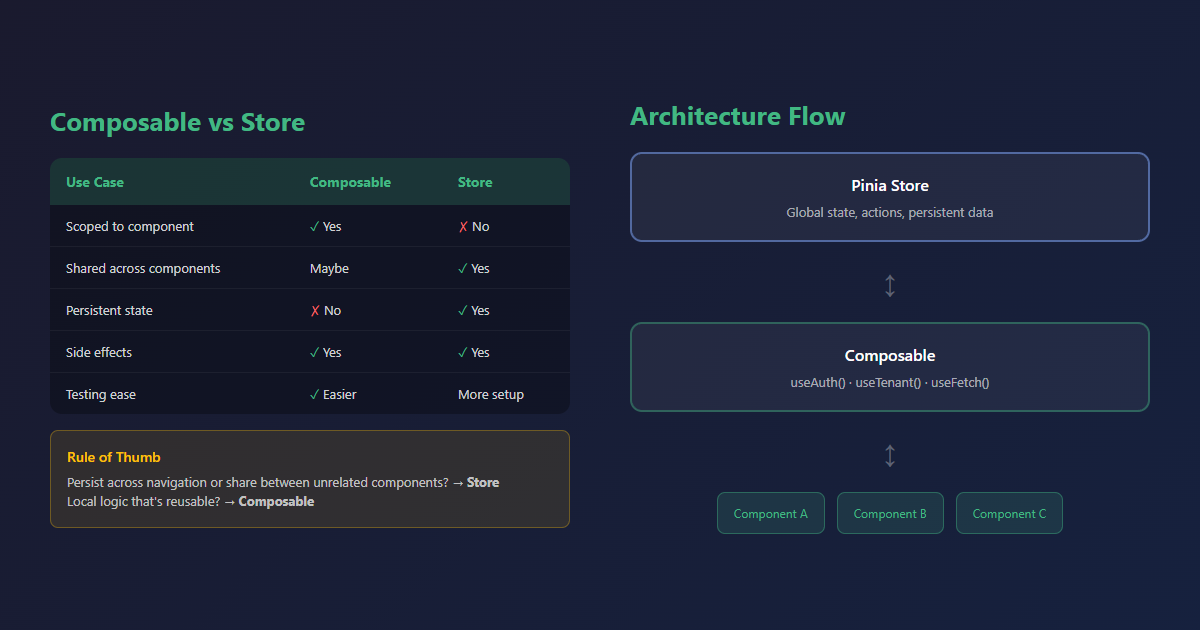Click the Composable check in Side effects row
The width and height of the screenshot is (1200, 630).
[315, 353]
